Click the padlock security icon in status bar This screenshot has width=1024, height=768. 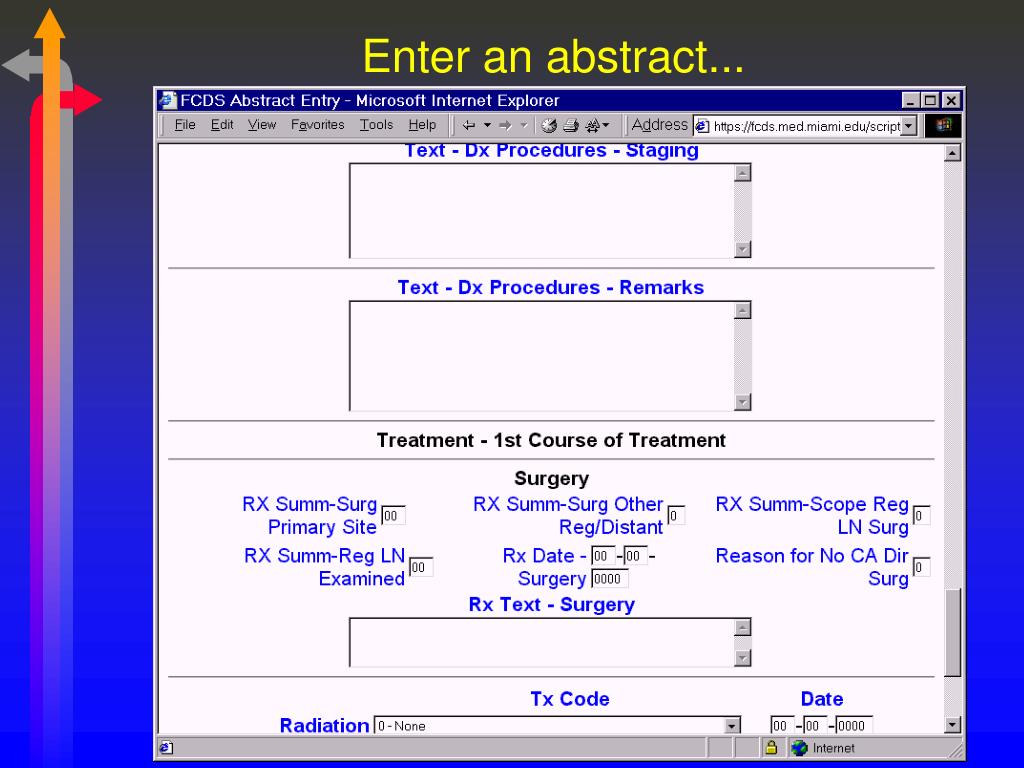click(771, 748)
